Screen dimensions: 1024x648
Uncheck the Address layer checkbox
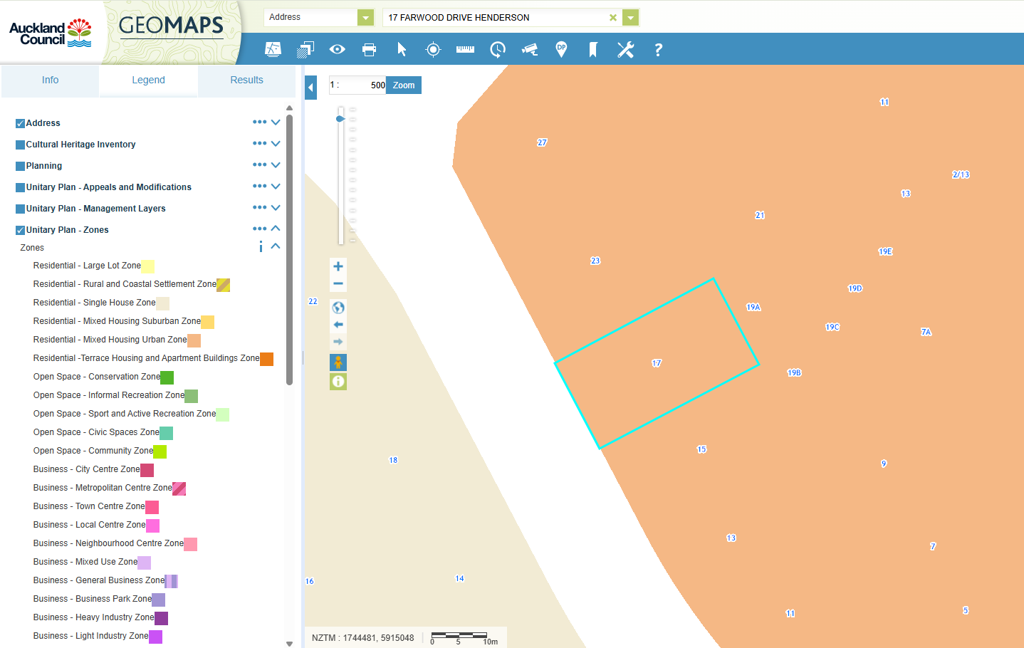(20, 124)
